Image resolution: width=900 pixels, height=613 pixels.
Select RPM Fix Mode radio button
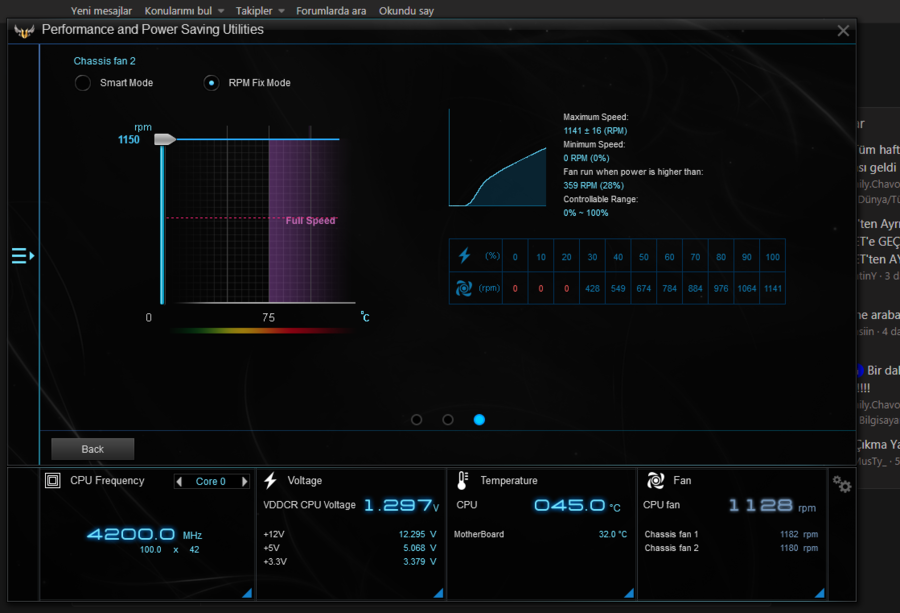point(211,83)
